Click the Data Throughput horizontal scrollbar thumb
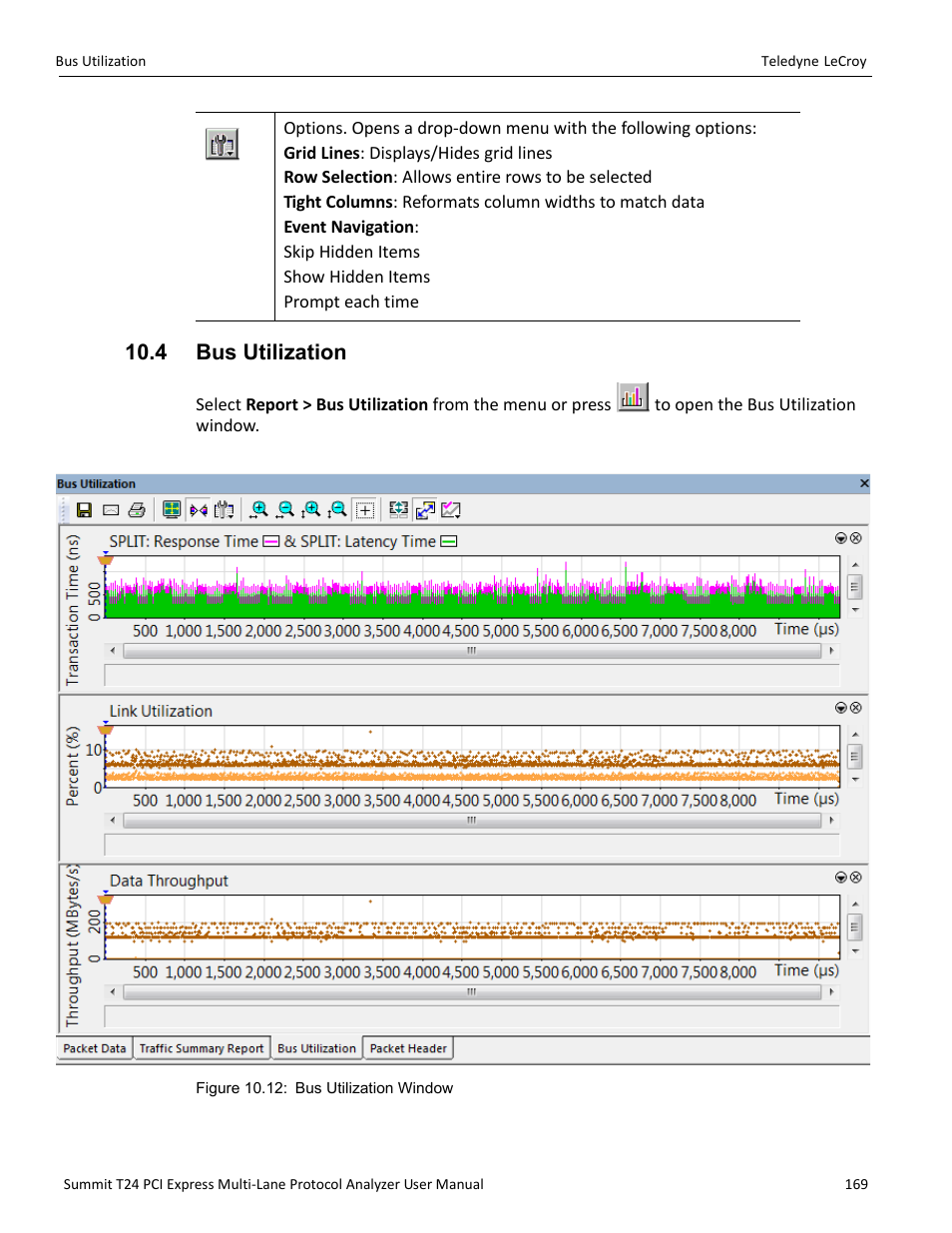Screen dimensions: 952x1233 (472, 992)
